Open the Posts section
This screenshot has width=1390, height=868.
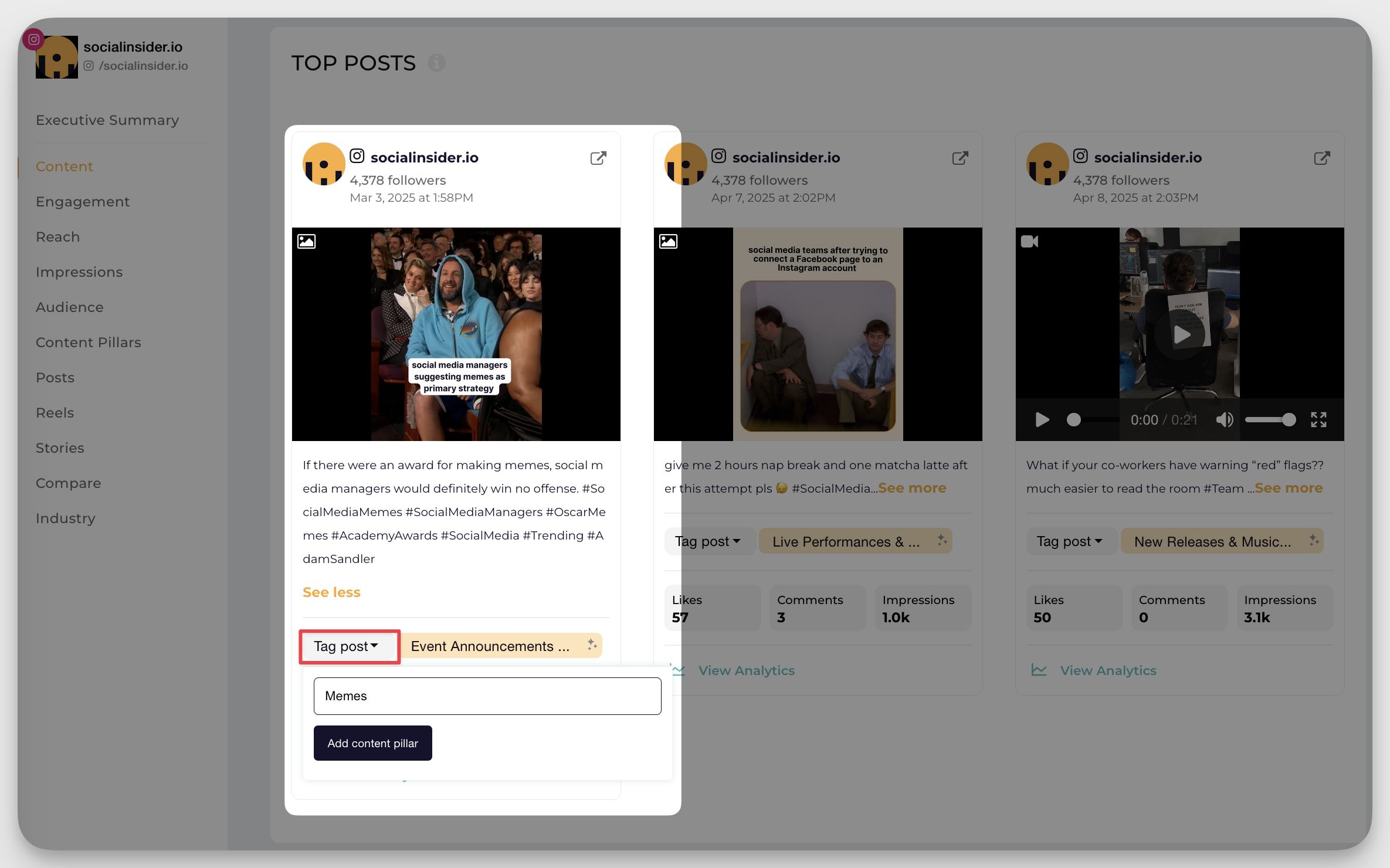(55, 378)
